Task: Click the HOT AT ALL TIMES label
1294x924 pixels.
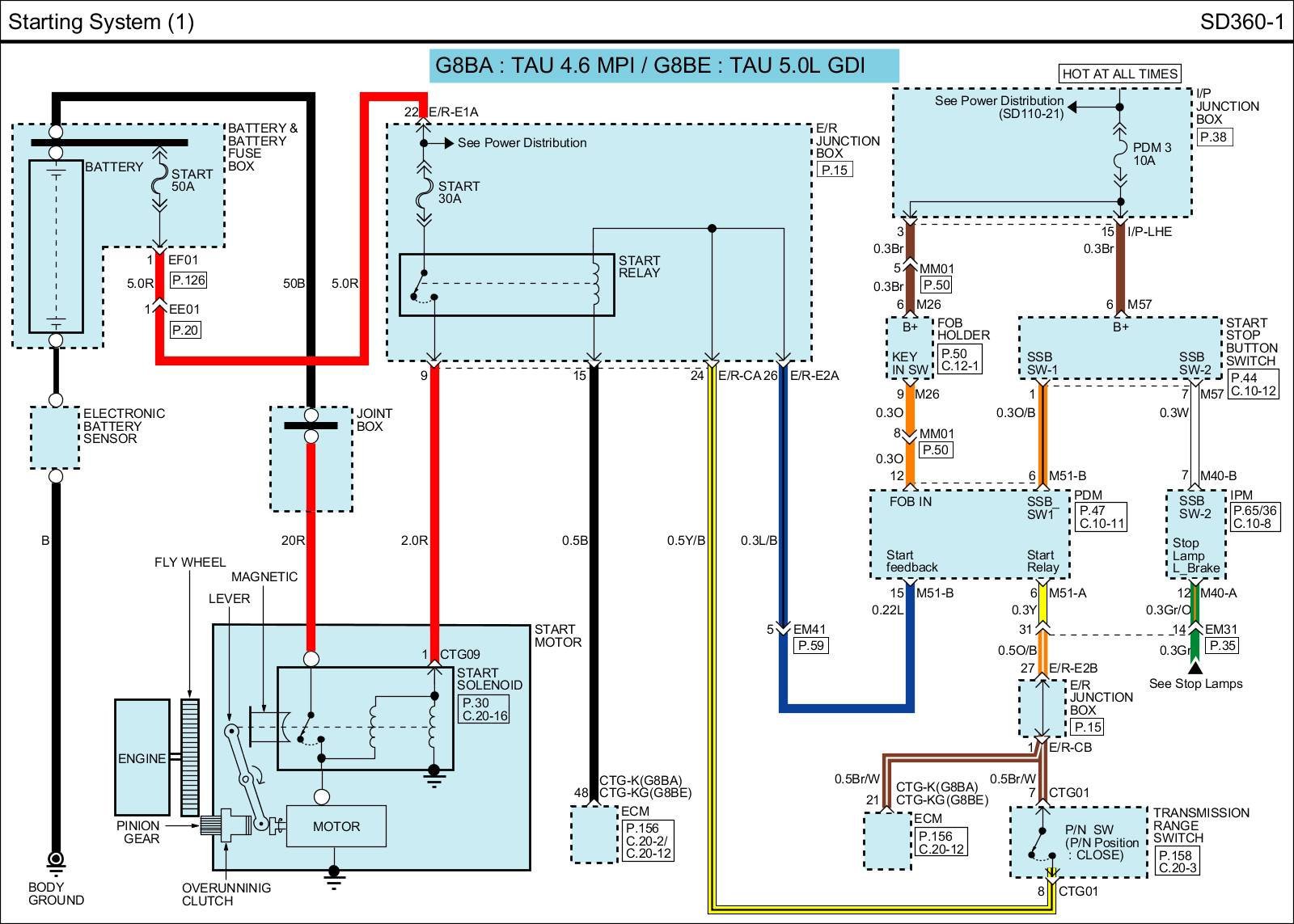Action: pos(1119,74)
